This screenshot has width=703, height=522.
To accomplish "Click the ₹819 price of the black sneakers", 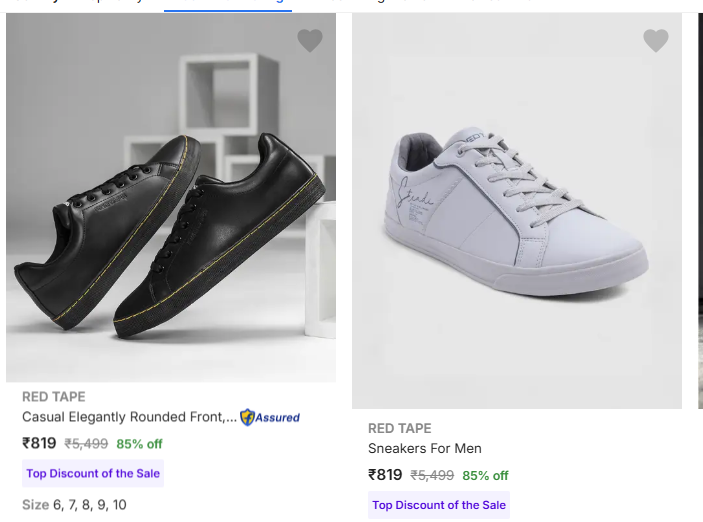I will click(x=40, y=443).
